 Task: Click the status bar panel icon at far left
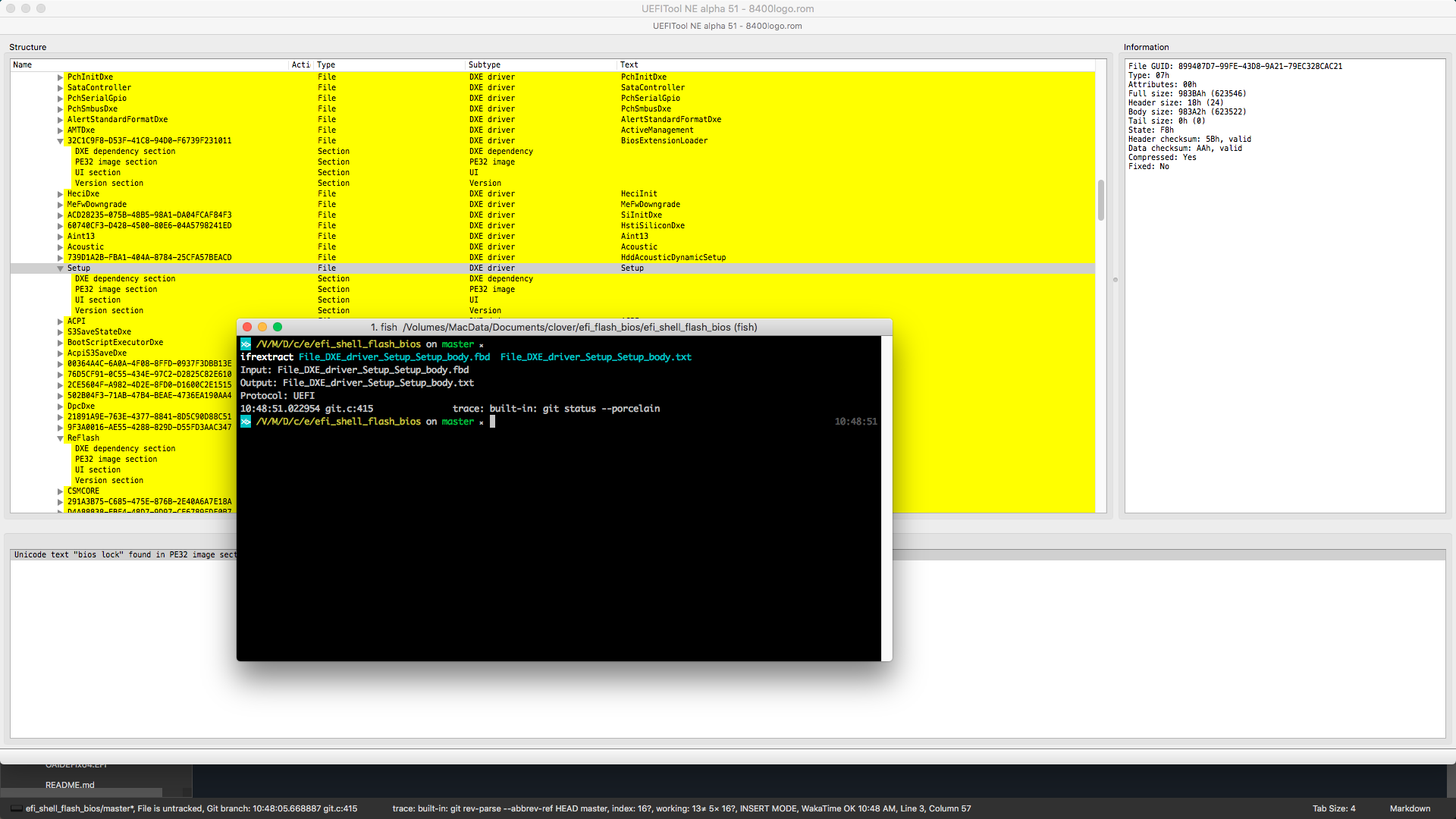coord(16,808)
